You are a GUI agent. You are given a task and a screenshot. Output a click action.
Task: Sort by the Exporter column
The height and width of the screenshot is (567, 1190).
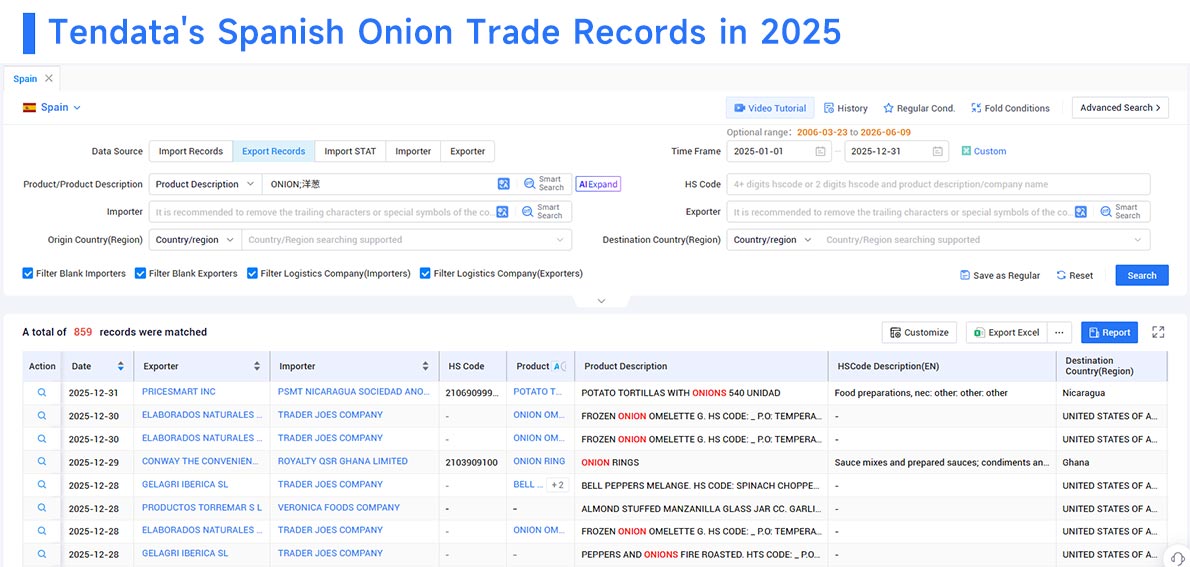[x=257, y=367]
